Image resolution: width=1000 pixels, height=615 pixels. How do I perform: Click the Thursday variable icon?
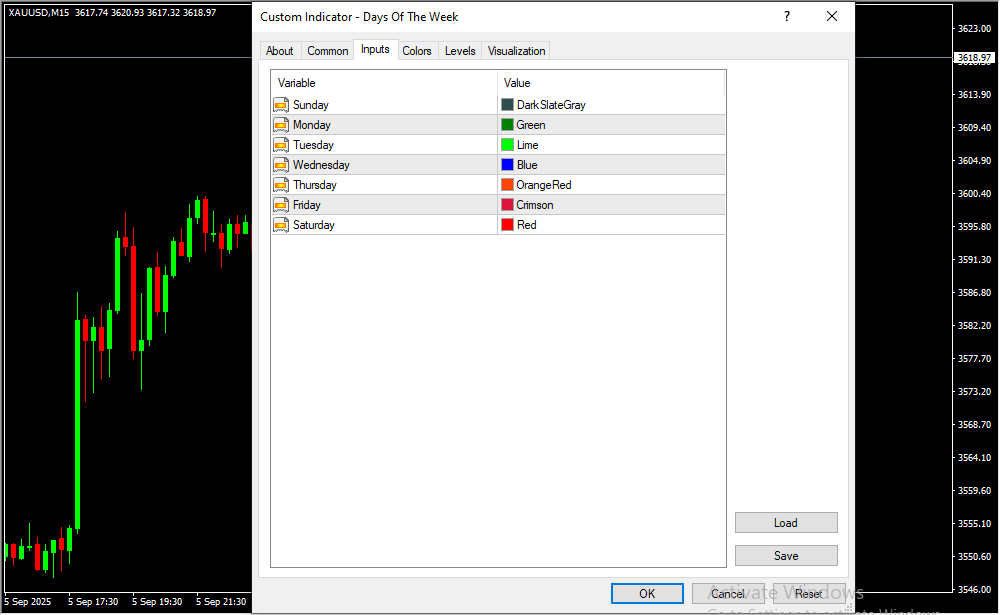coord(281,185)
